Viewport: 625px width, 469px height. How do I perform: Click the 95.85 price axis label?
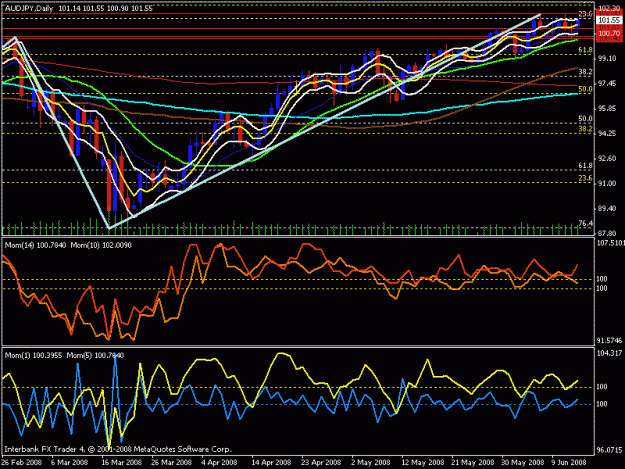[x=607, y=108]
